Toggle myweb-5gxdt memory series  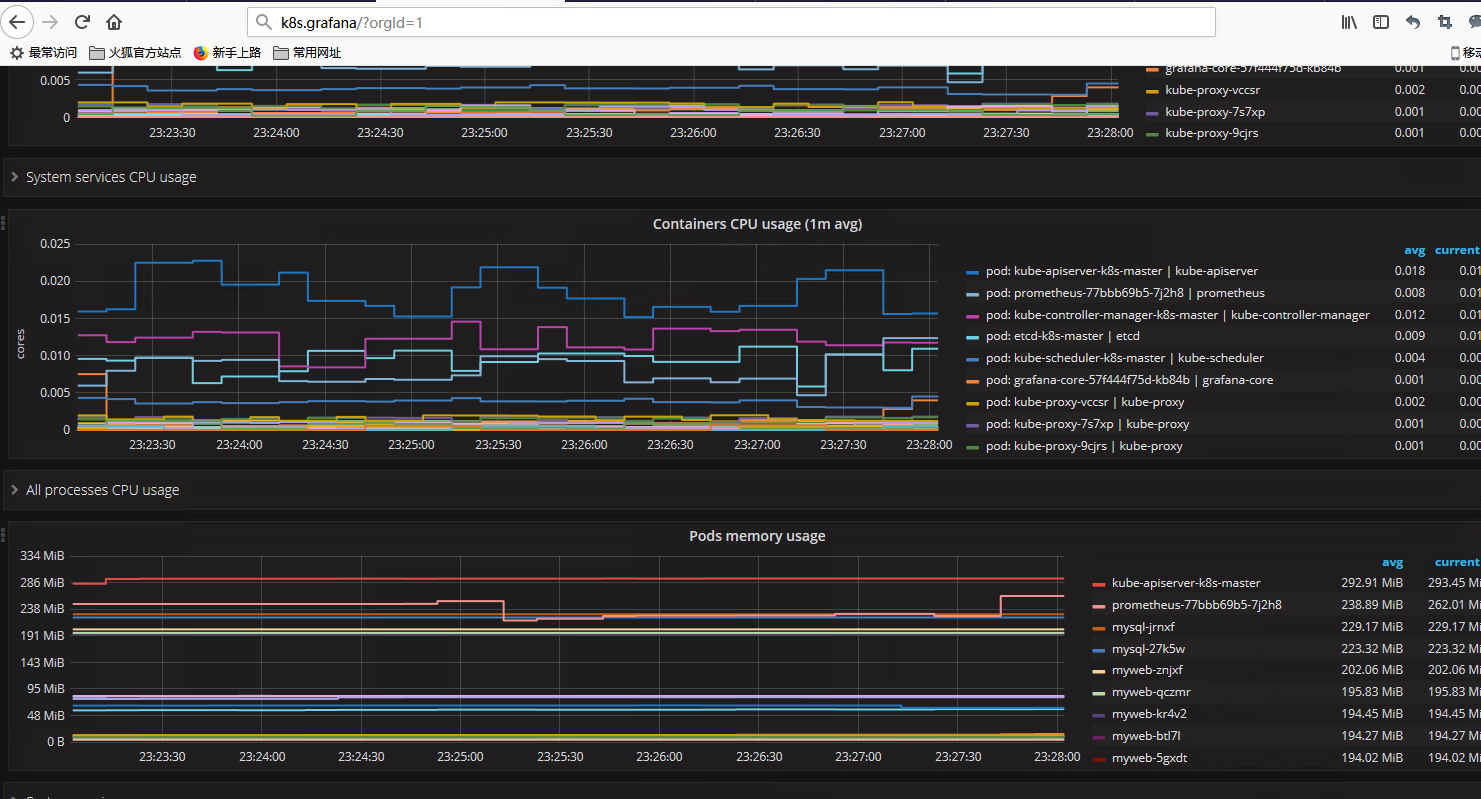[x=1149, y=758]
